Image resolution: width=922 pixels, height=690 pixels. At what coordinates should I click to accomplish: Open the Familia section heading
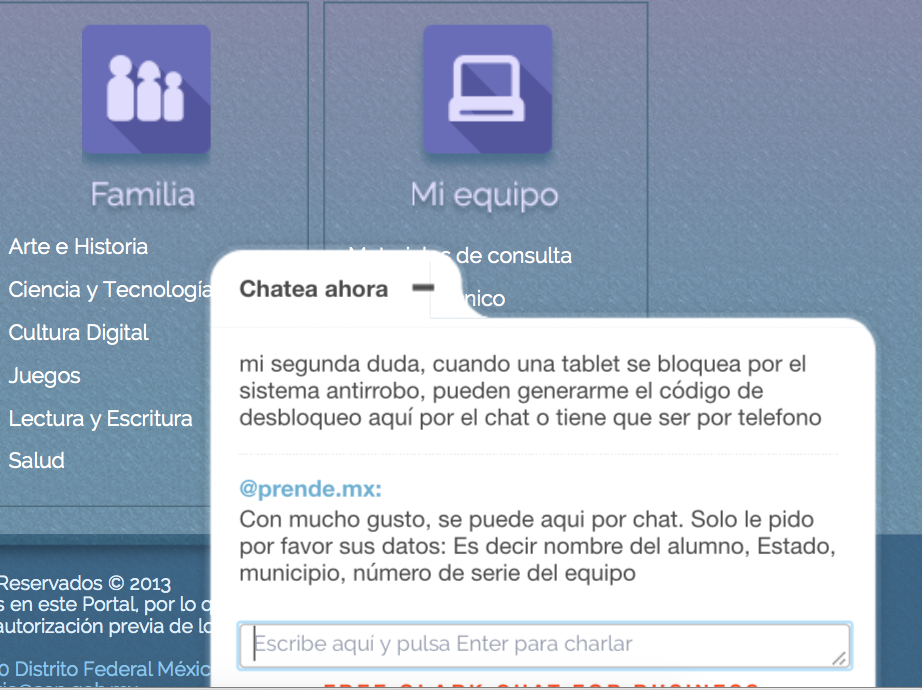(142, 194)
